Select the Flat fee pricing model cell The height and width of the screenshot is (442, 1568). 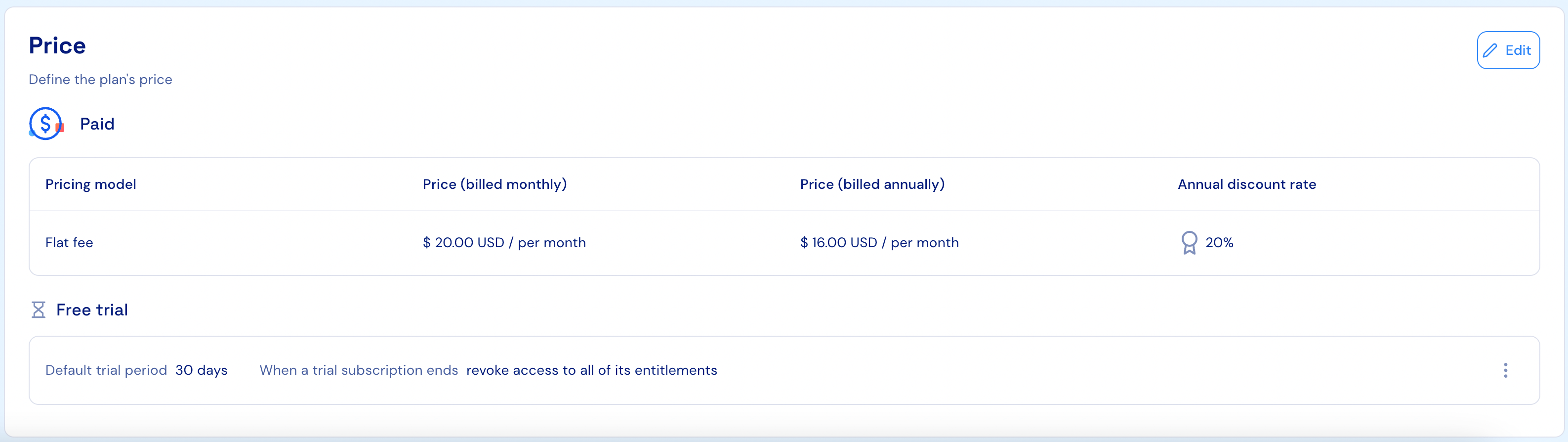coord(69,242)
